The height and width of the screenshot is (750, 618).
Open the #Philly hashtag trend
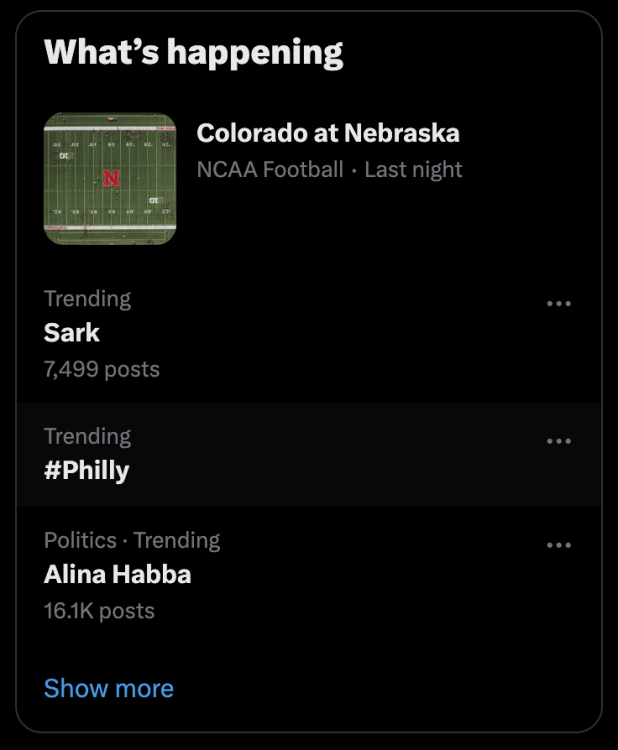point(87,470)
